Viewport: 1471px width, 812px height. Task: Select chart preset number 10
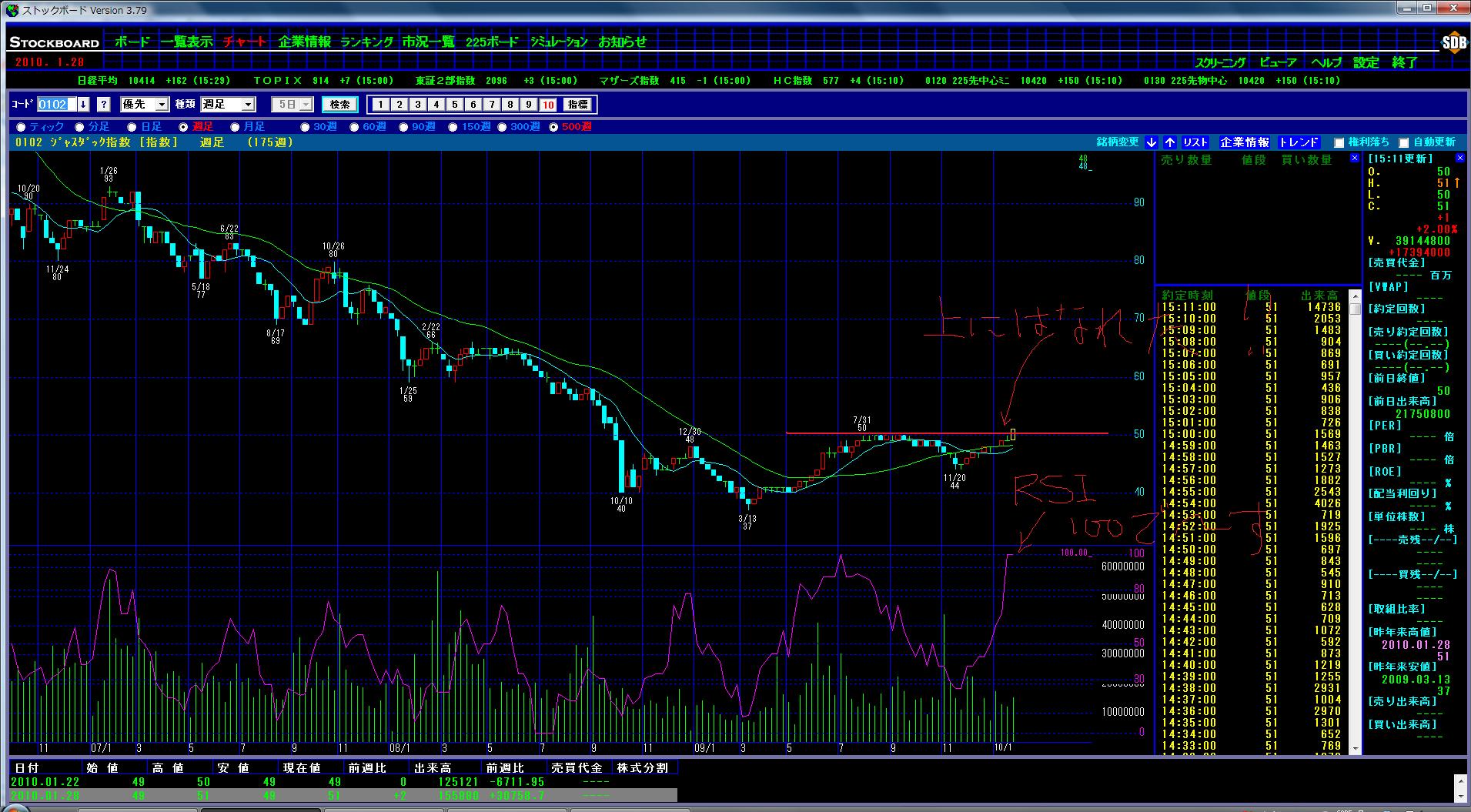(x=547, y=105)
